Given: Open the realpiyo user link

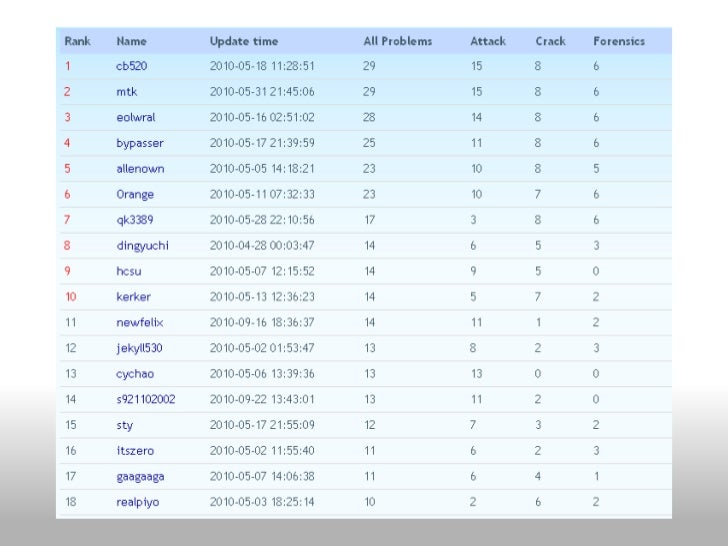Looking at the screenshot, I should click(x=137, y=502).
